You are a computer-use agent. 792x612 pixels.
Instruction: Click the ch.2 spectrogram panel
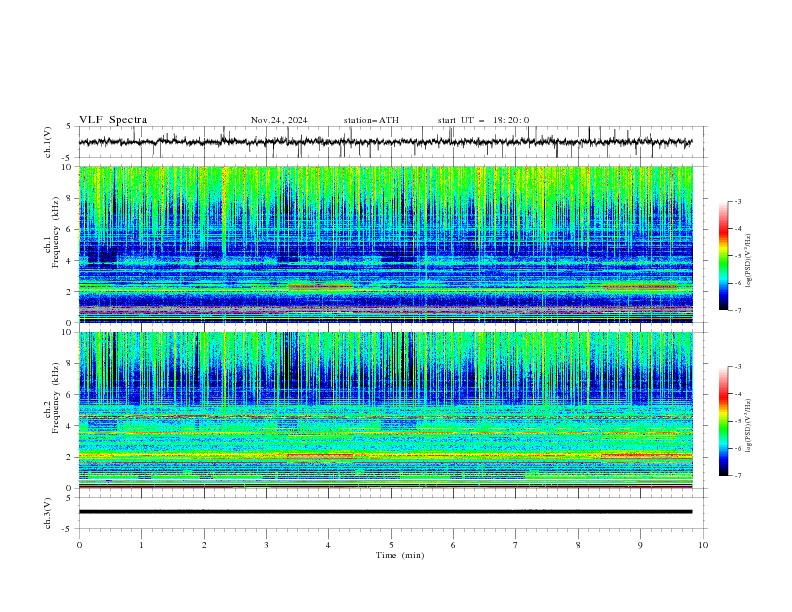coord(385,410)
